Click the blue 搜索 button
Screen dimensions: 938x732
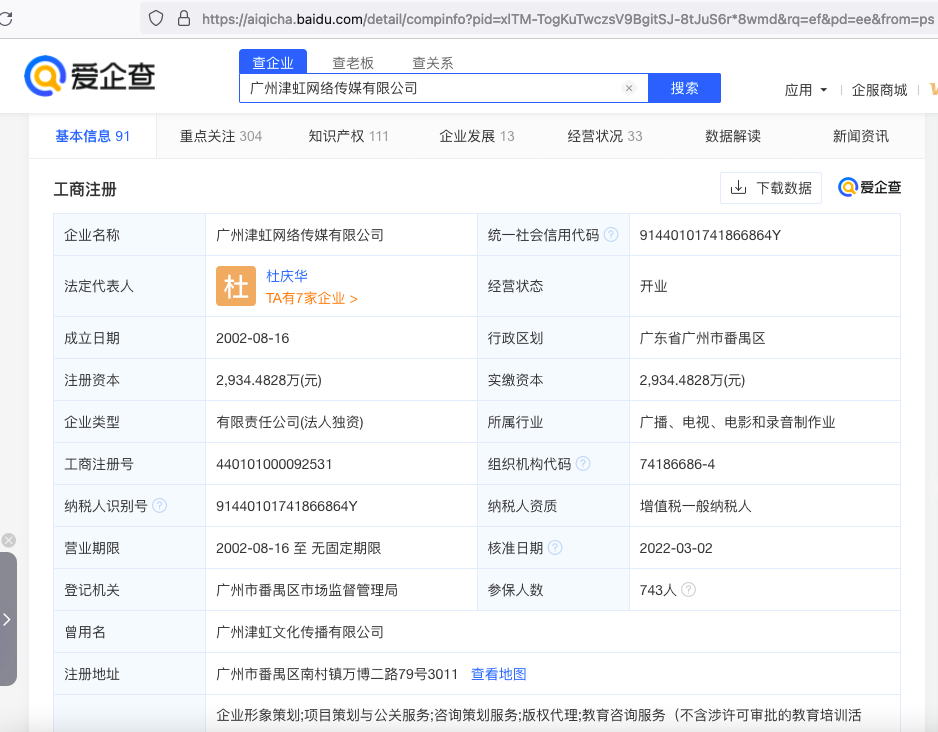tap(684, 88)
